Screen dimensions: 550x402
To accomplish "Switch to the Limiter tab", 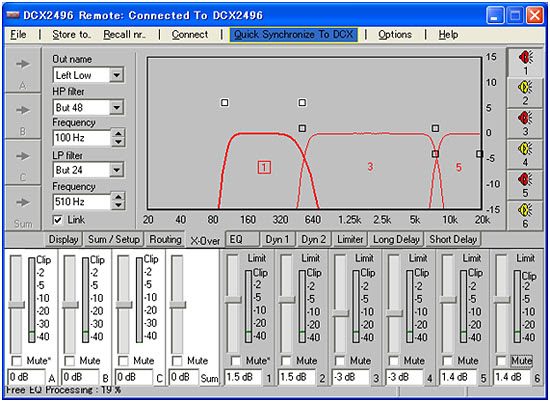I will (x=350, y=239).
